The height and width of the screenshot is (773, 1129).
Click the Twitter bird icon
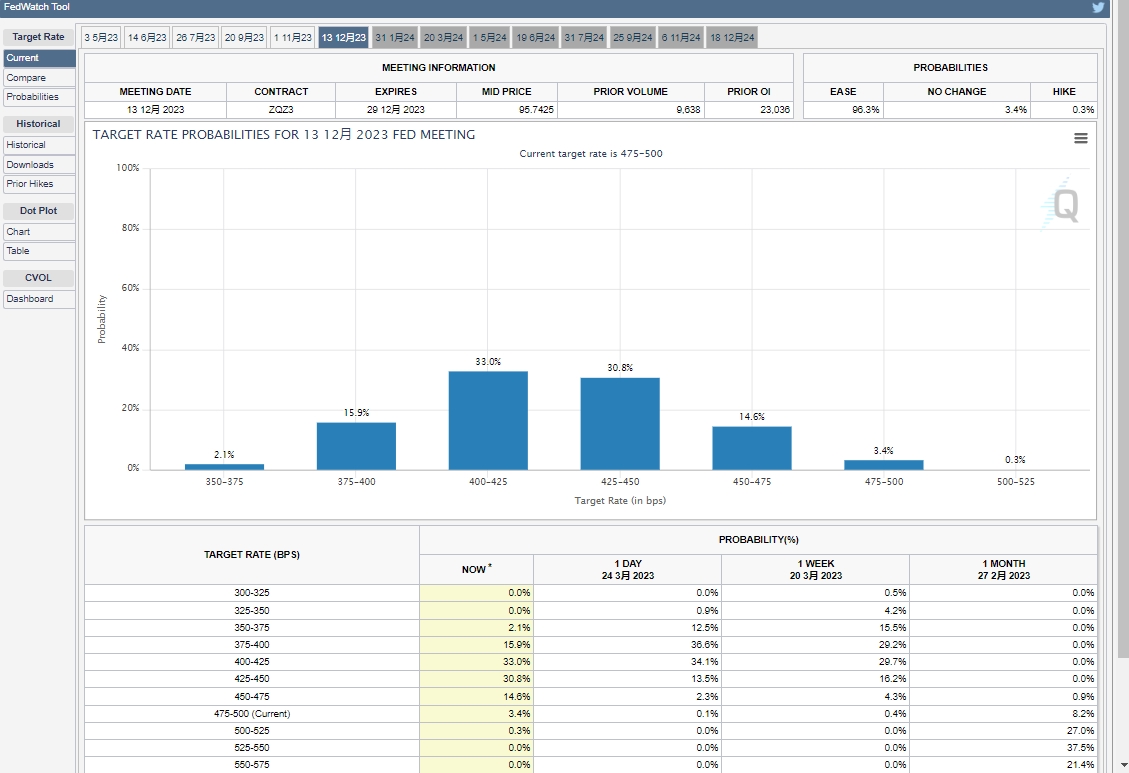(x=1098, y=7)
